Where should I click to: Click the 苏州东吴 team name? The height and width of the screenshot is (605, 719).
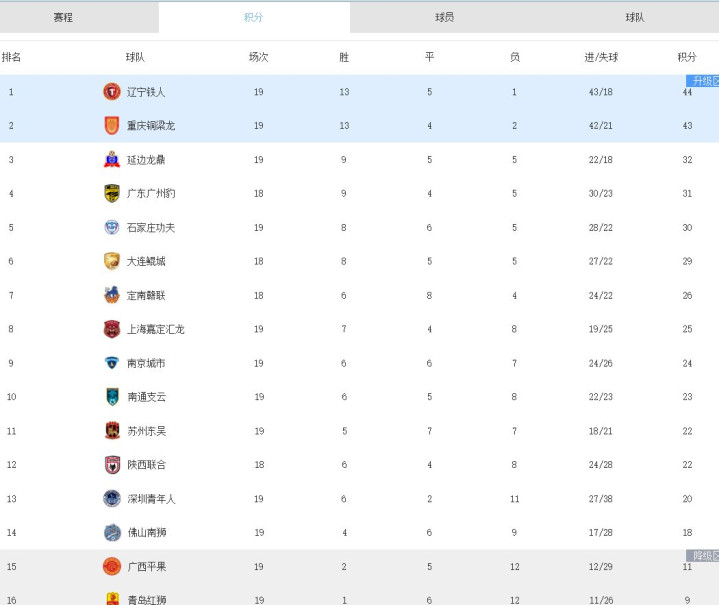tap(147, 431)
